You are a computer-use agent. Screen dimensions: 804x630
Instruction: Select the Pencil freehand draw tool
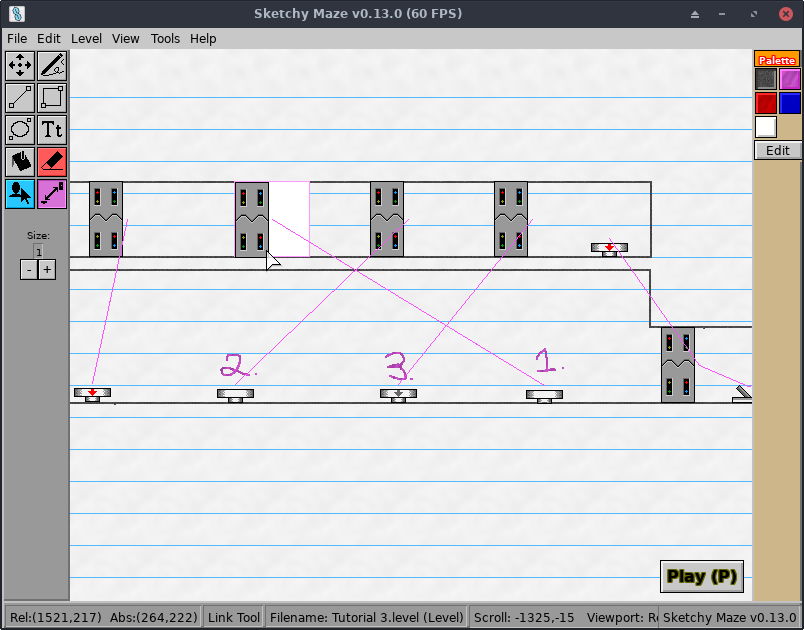(x=52, y=66)
